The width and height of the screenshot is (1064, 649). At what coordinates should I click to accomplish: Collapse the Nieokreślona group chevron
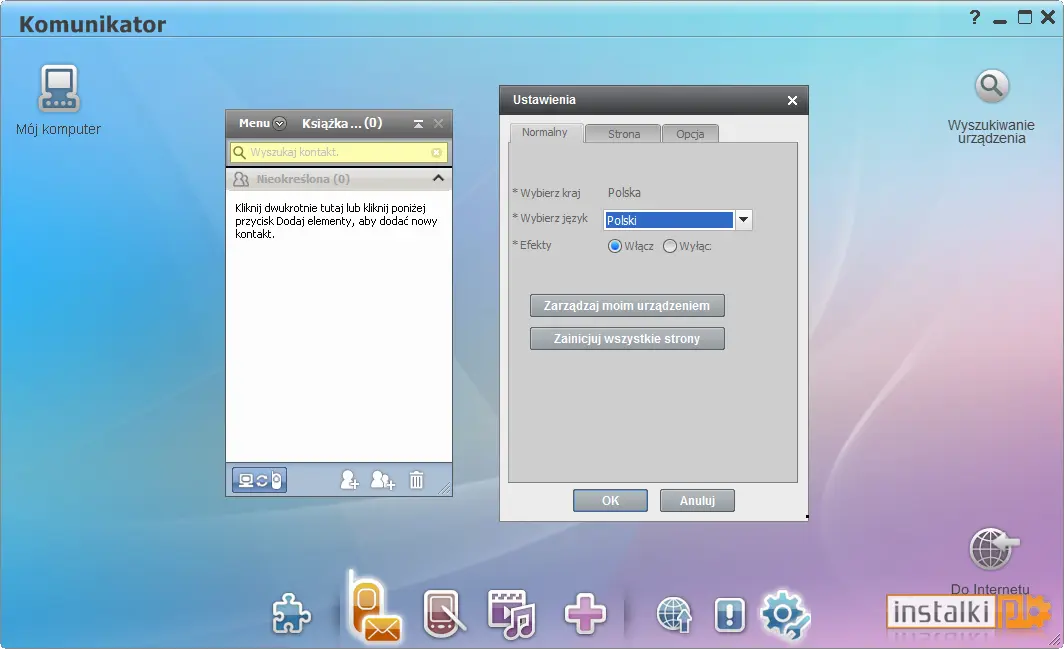(x=438, y=179)
